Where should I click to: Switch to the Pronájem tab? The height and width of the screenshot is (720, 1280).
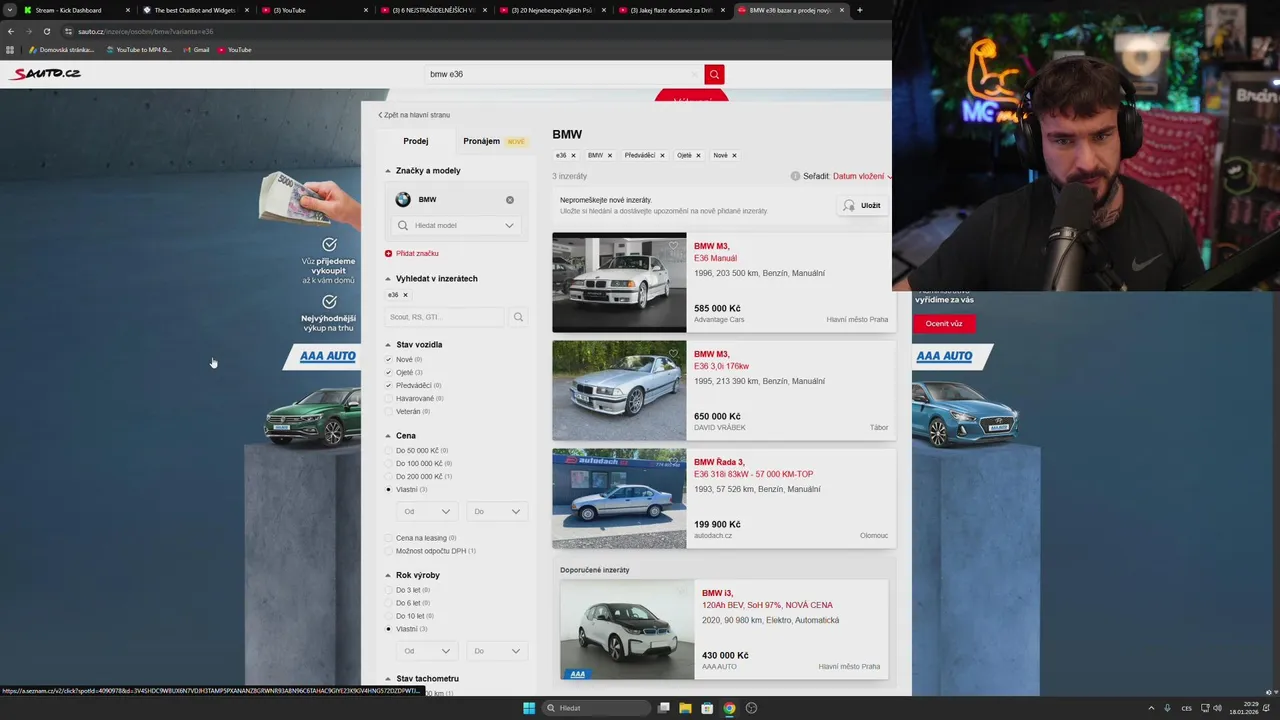coord(494,141)
